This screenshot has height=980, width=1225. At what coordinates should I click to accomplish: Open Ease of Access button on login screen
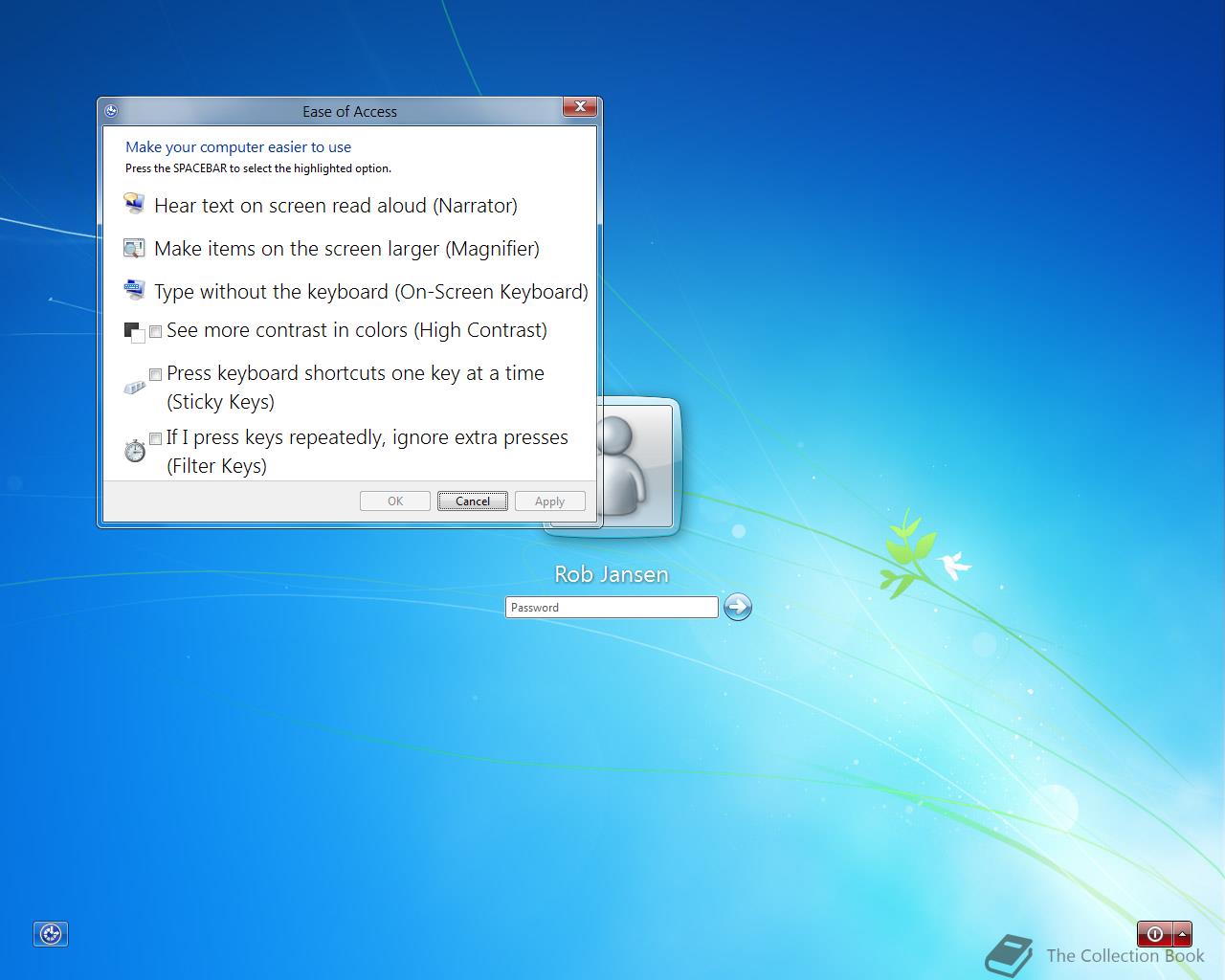tap(51, 934)
